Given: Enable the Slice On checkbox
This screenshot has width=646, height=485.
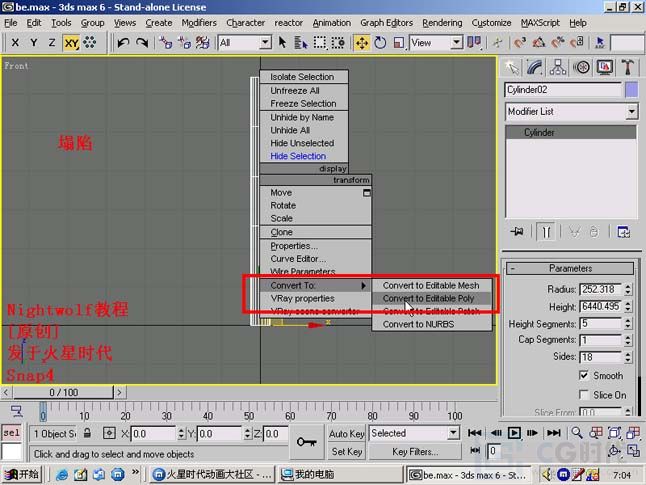Looking at the screenshot, I should click(x=584, y=395).
